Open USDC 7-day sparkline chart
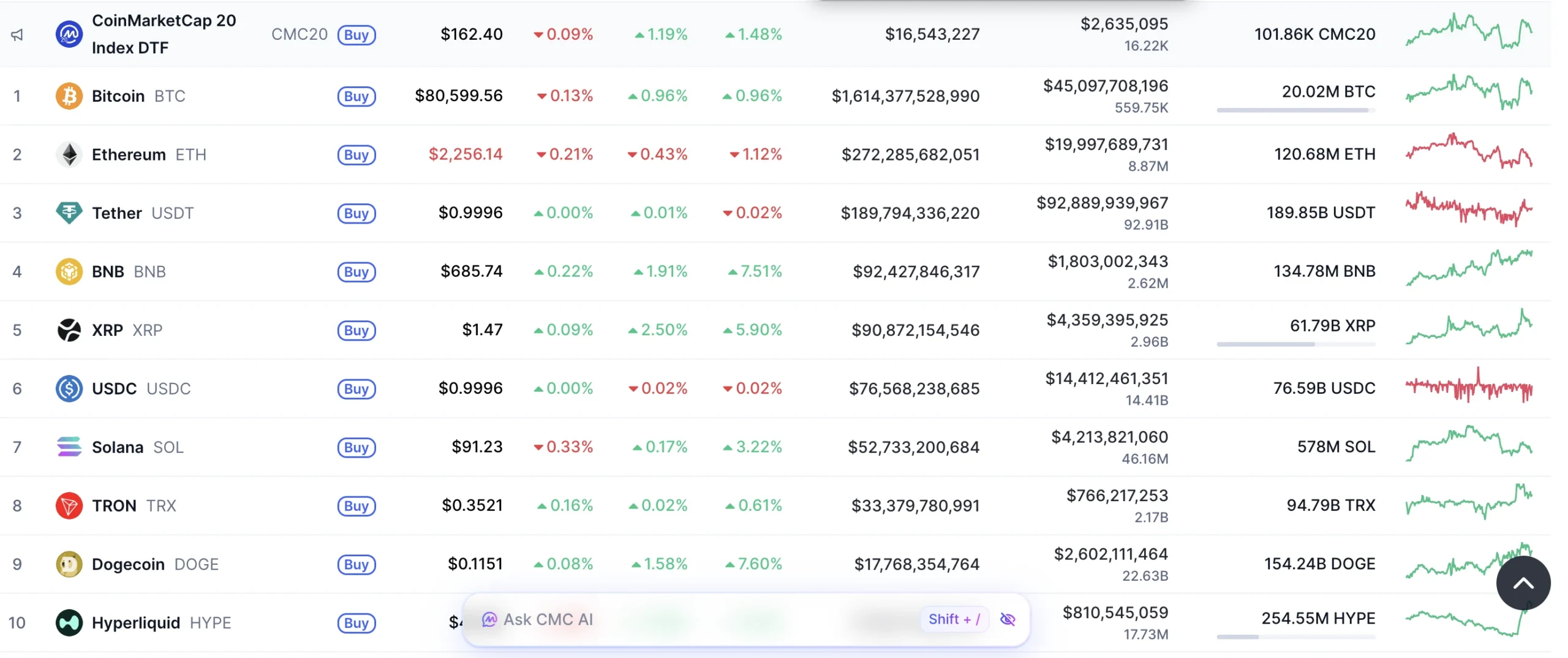1568x658 pixels. [1469, 385]
